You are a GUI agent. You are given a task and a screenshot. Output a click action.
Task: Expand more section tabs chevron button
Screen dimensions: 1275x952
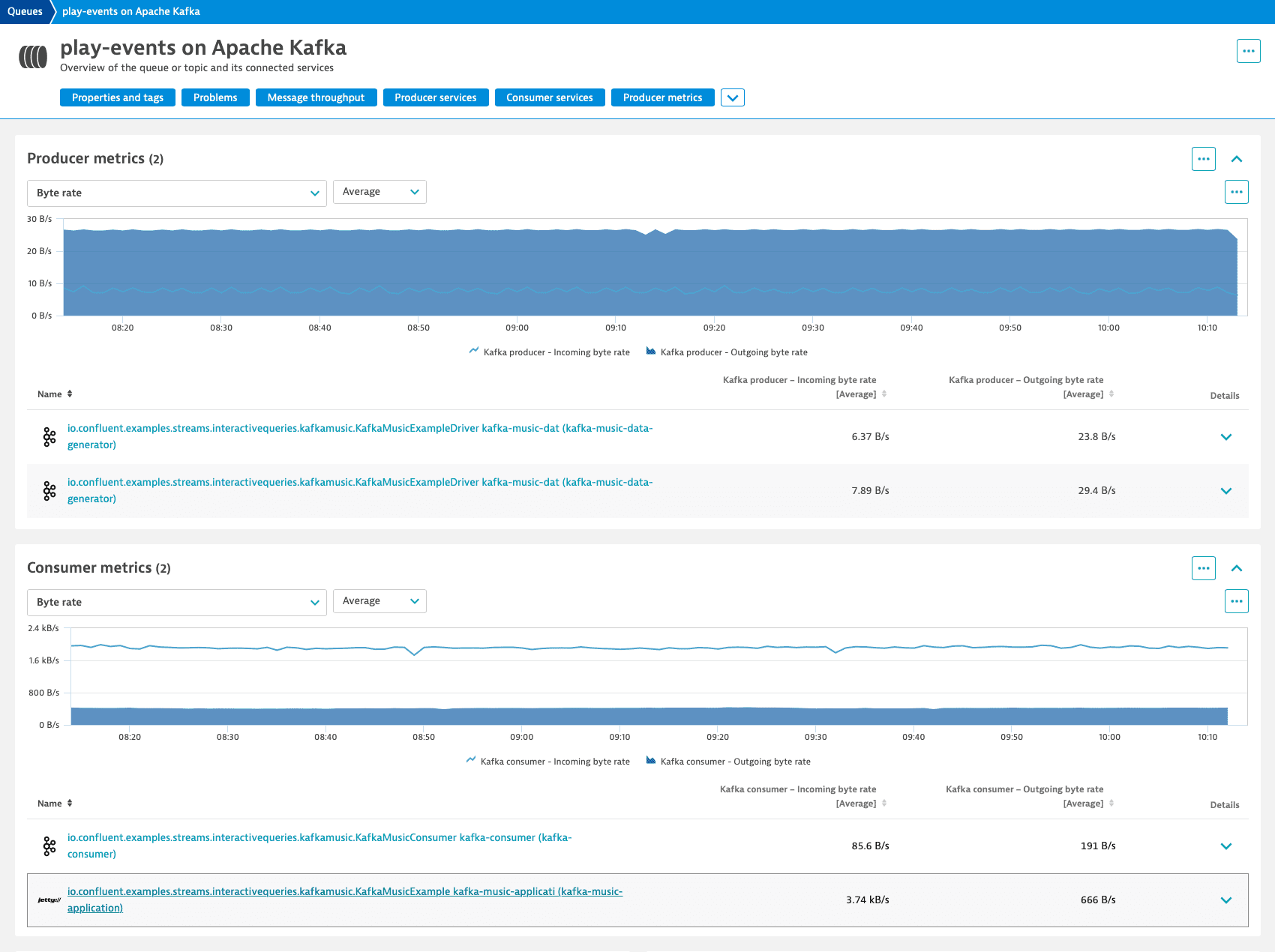(733, 98)
